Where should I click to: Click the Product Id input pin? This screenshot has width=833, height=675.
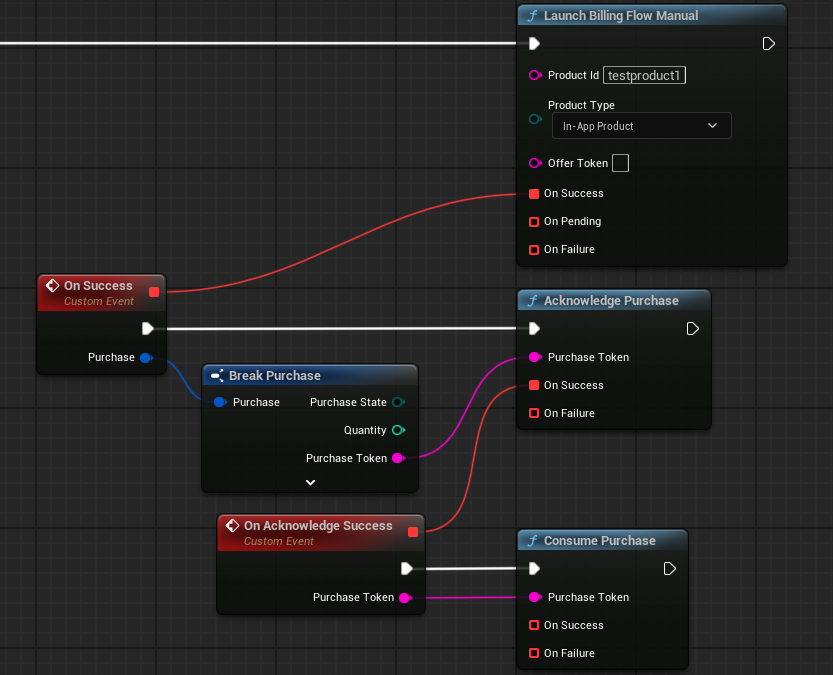coord(534,76)
